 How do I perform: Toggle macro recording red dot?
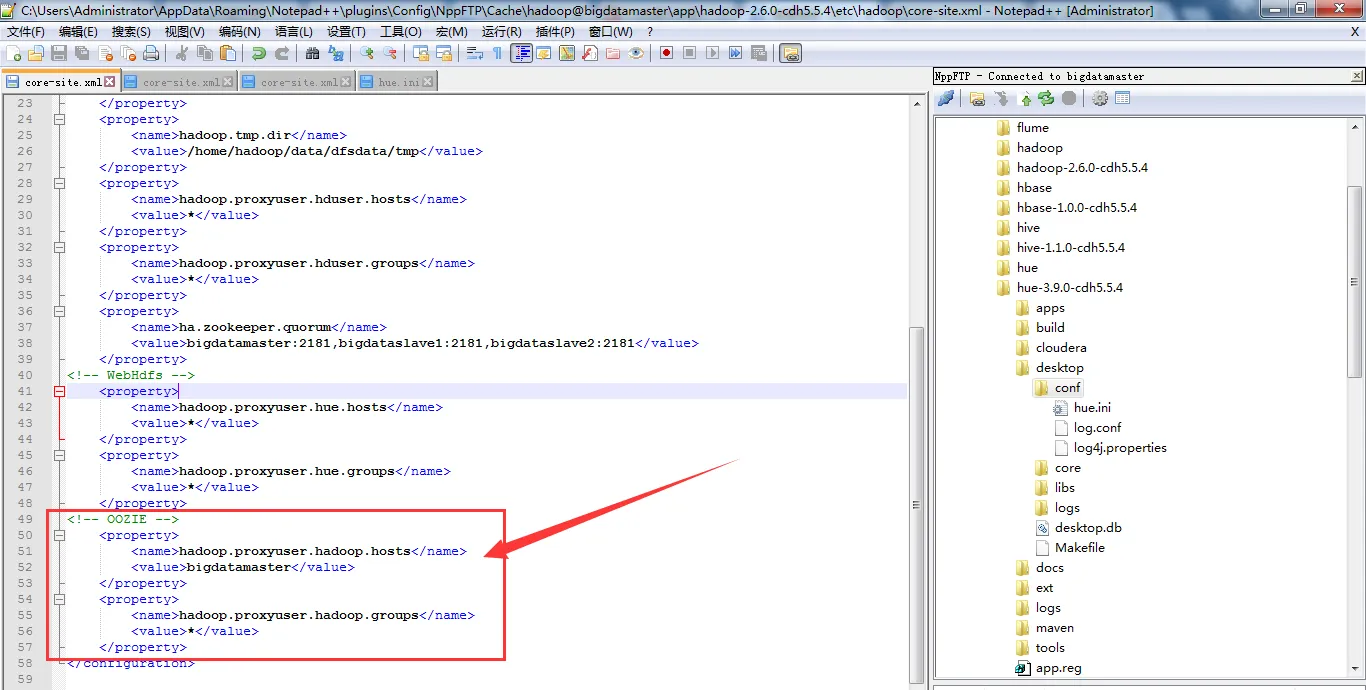(x=666, y=53)
